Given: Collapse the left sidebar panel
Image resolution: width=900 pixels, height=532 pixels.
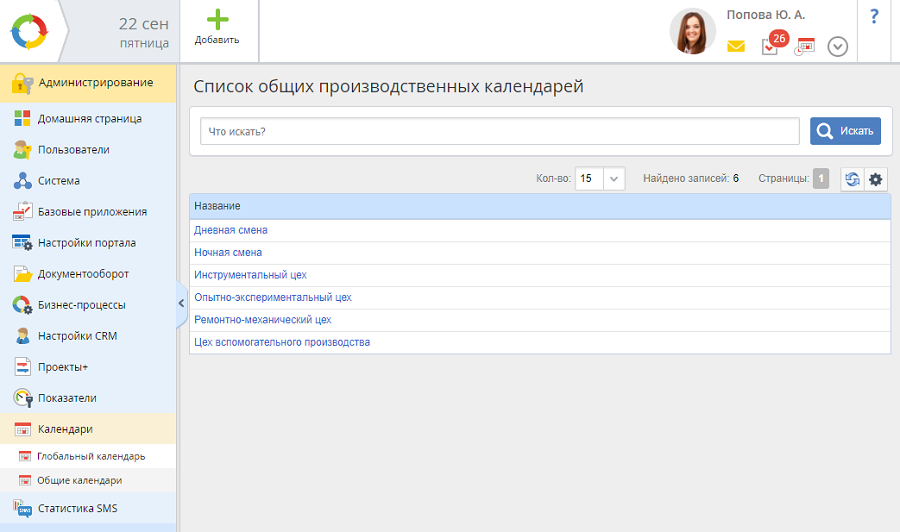Looking at the screenshot, I should click(x=182, y=301).
